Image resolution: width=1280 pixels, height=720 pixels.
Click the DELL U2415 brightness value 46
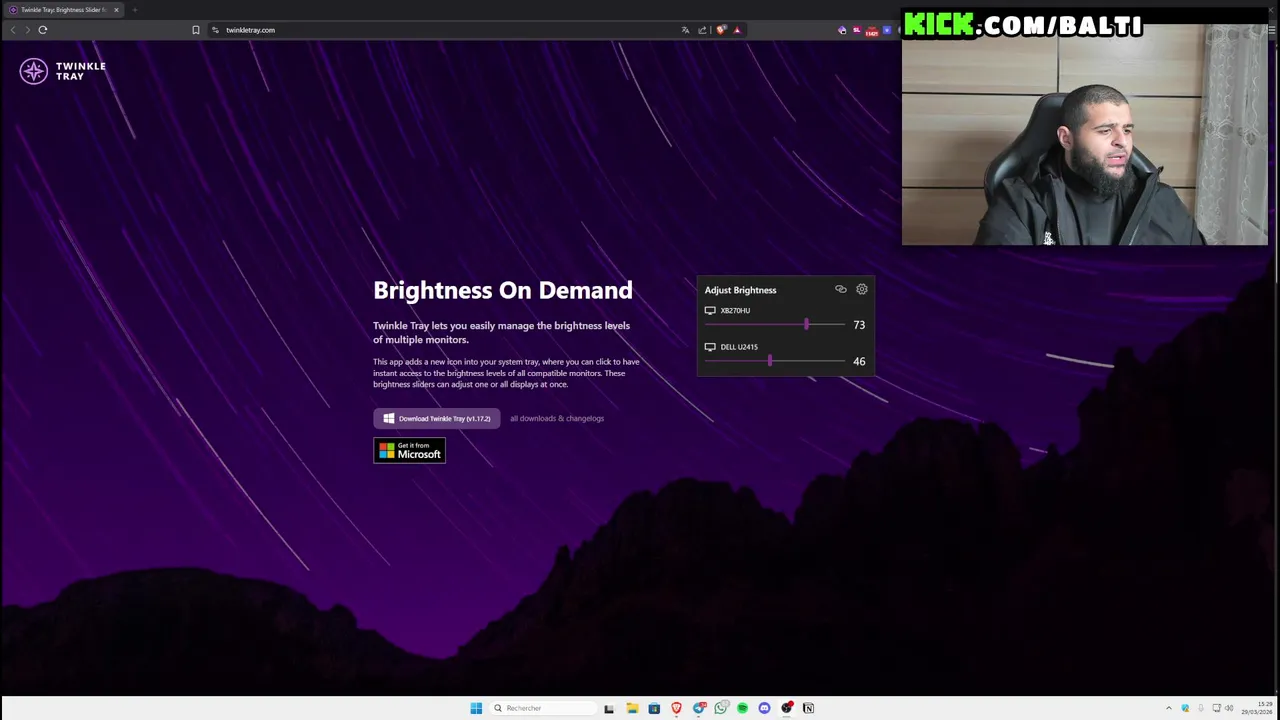pos(859,361)
